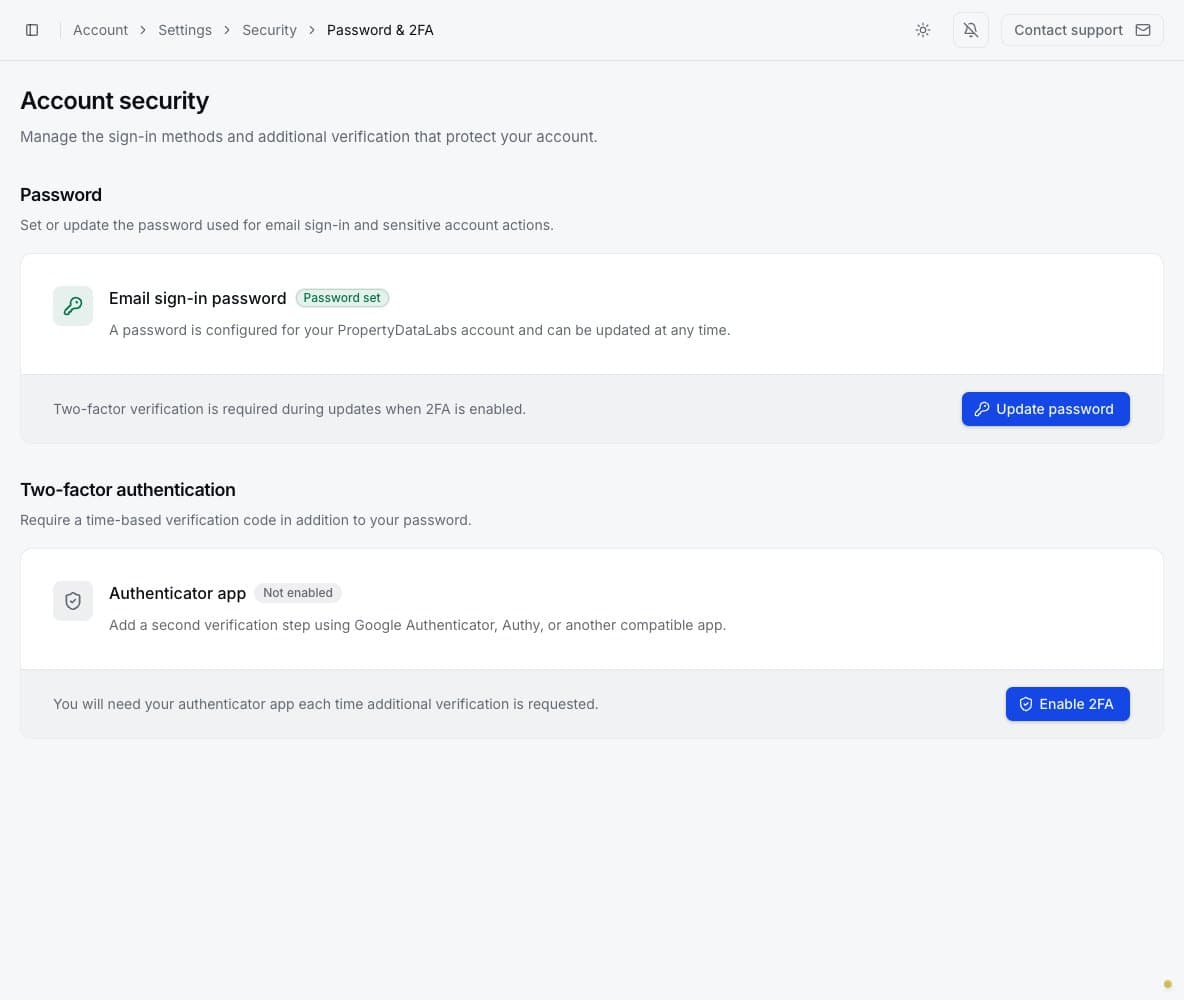Click the green key icon beside Email sign-in password
This screenshot has height=1000, width=1184.
tap(72, 306)
